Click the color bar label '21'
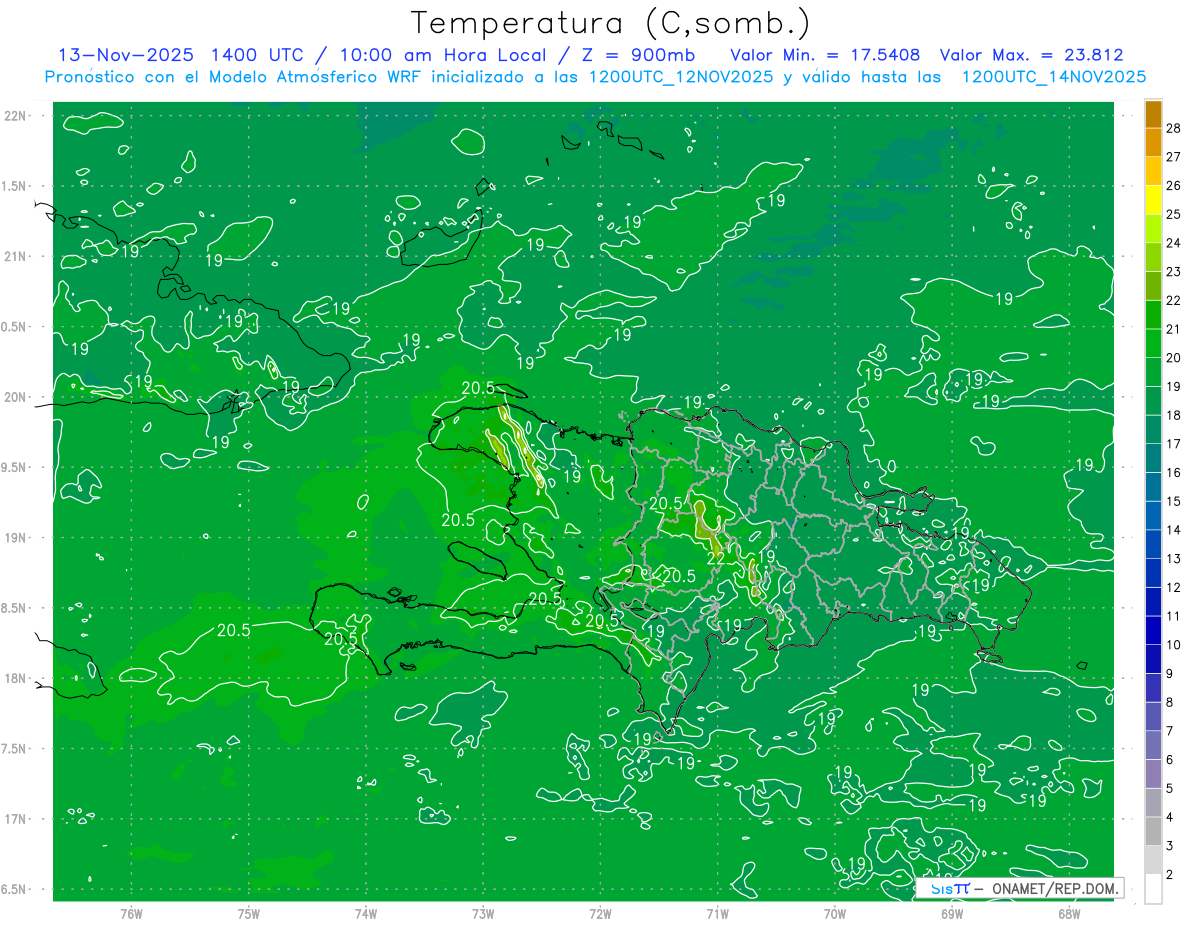 click(1174, 329)
